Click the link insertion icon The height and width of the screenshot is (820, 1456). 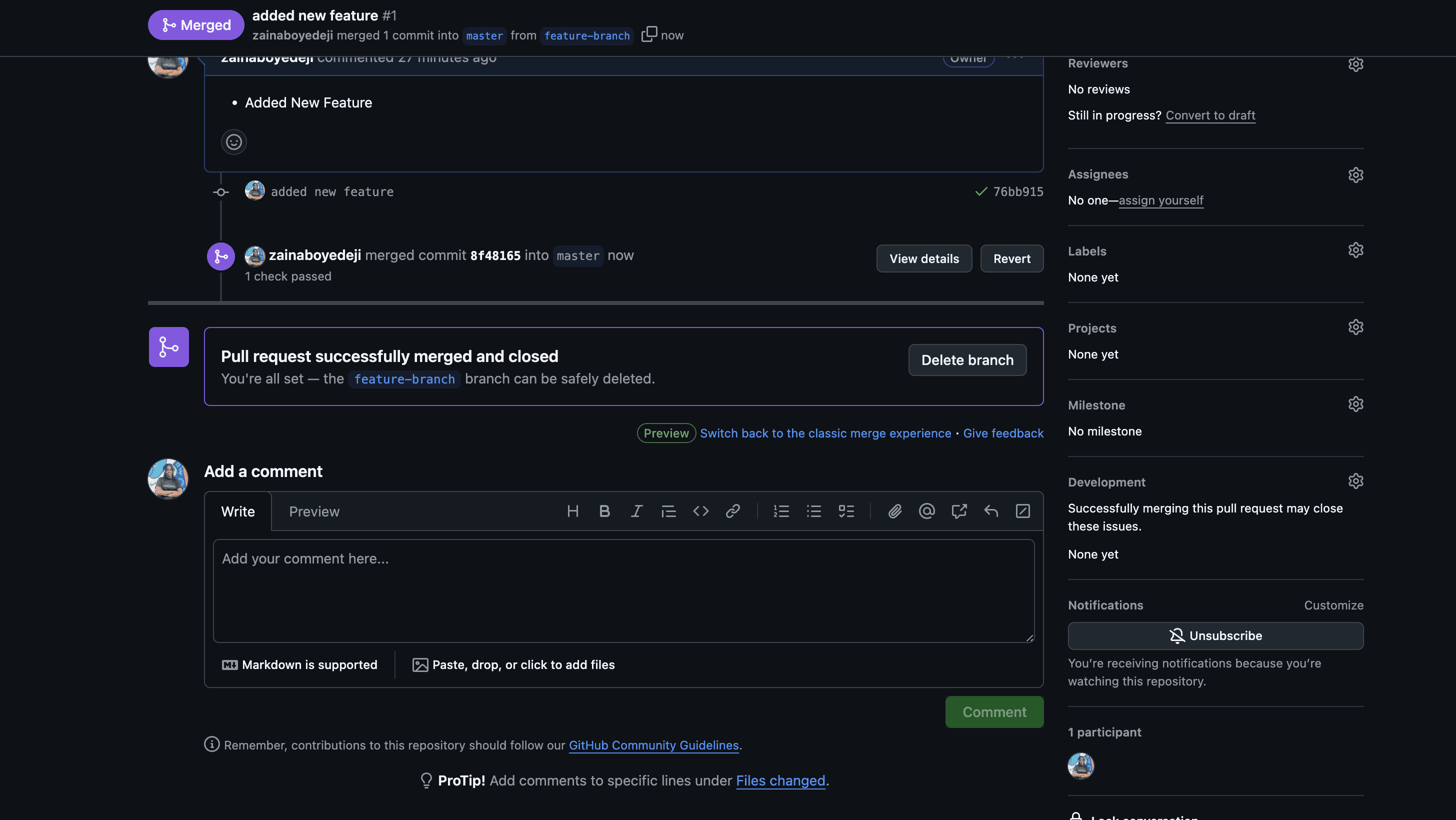(732, 511)
